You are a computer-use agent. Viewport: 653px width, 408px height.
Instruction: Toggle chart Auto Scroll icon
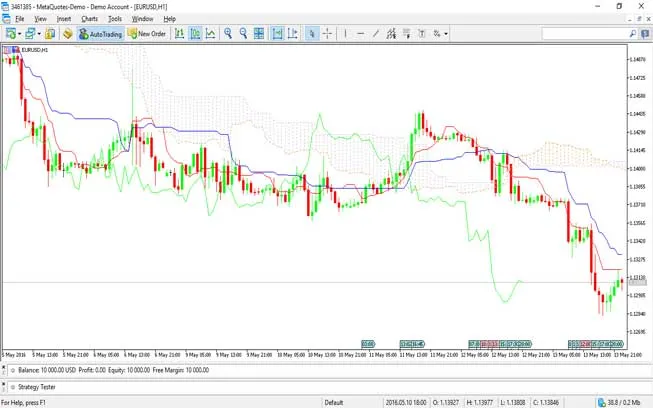click(x=277, y=34)
